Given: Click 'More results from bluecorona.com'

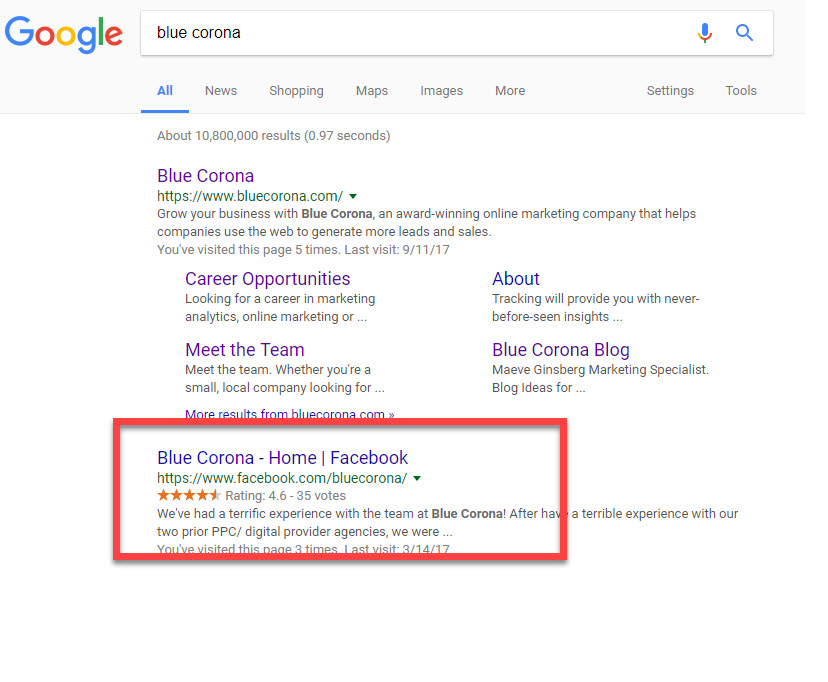Looking at the screenshot, I should [x=289, y=414].
